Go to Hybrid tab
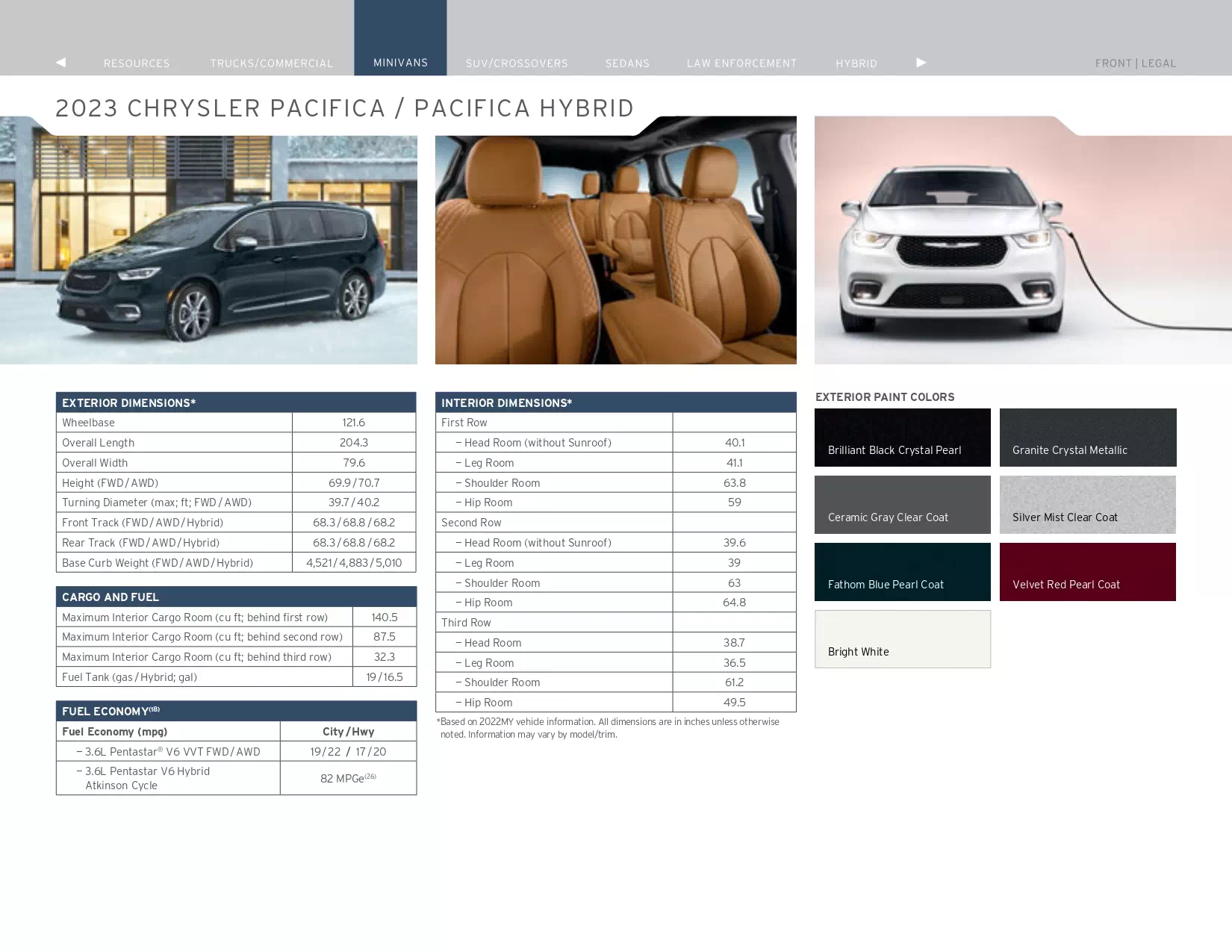The width and height of the screenshot is (1232, 952). click(x=856, y=63)
